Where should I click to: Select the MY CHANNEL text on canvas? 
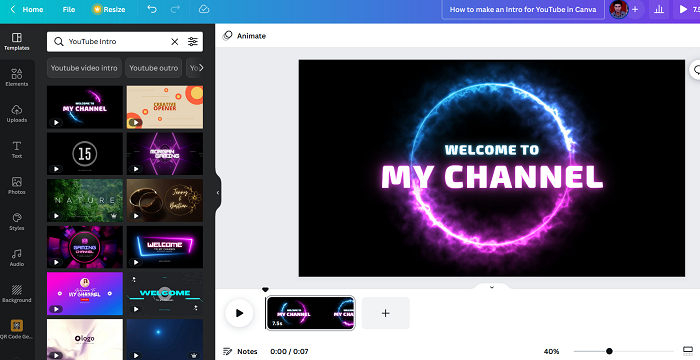tap(492, 177)
